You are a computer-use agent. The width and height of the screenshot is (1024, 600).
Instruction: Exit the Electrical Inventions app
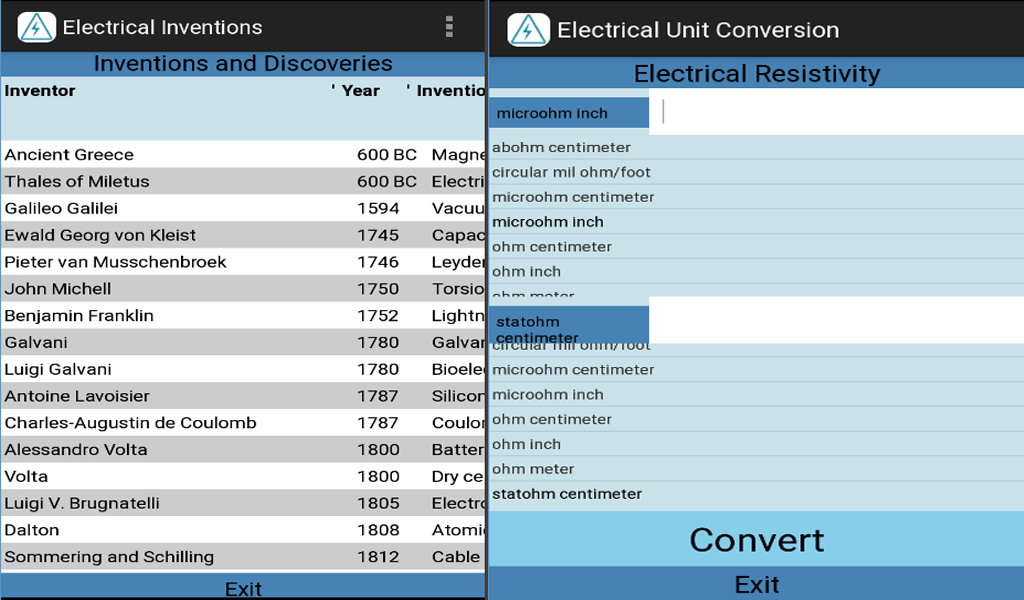pos(243,588)
